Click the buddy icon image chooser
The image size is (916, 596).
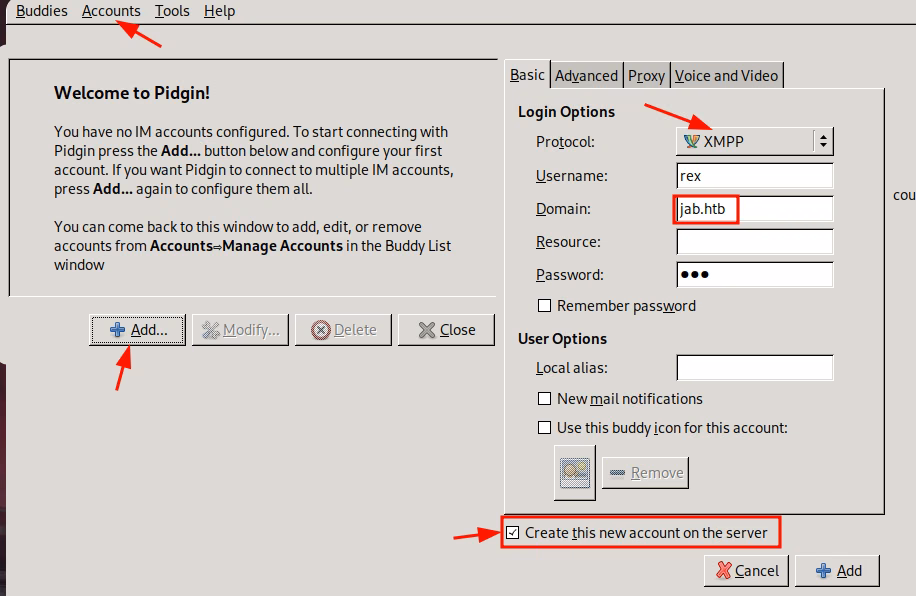(x=575, y=472)
